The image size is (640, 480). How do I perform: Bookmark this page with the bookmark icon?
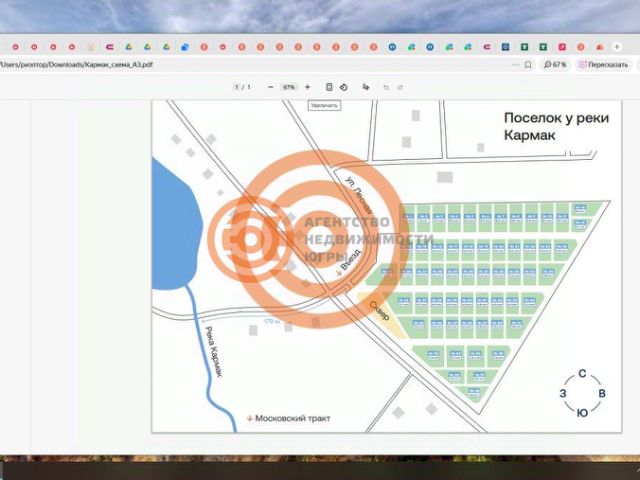(x=528, y=65)
